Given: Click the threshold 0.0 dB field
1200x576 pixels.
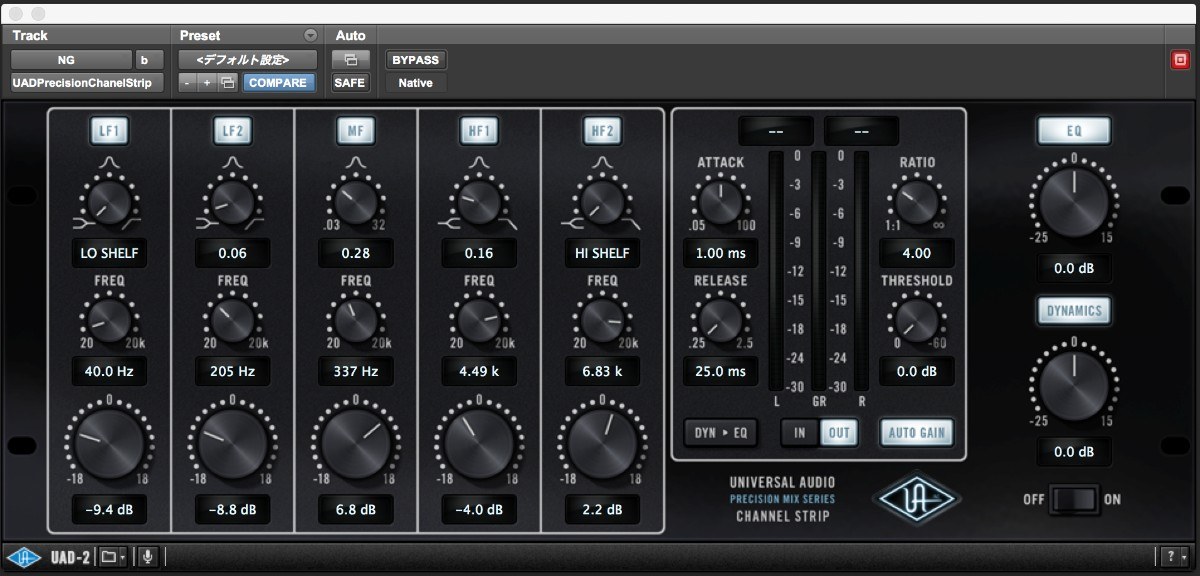Looking at the screenshot, I should pyautogui.click(x=917, y=372).
